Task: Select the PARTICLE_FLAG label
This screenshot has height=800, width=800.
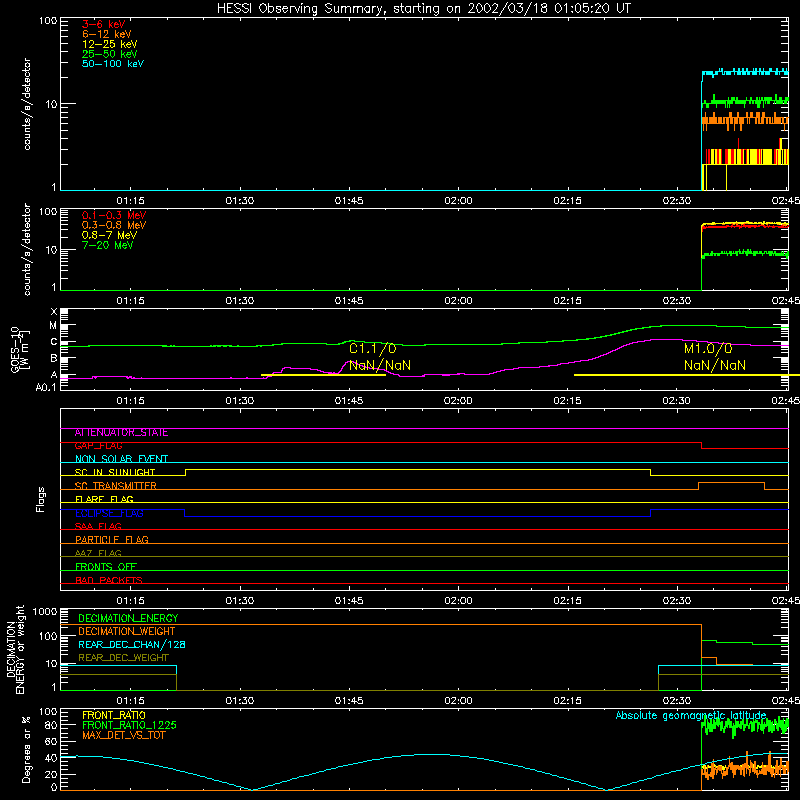Action: [112, 540]
